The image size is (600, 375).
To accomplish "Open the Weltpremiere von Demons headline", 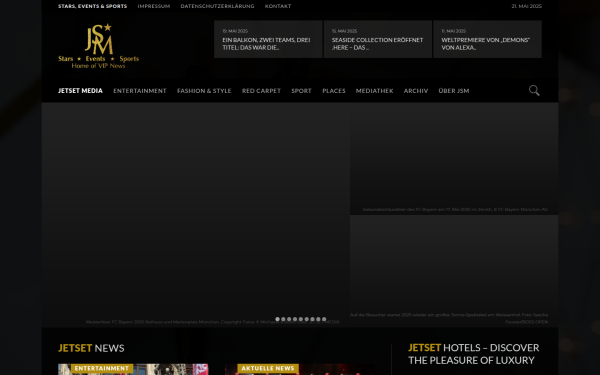I will (486, 44).
